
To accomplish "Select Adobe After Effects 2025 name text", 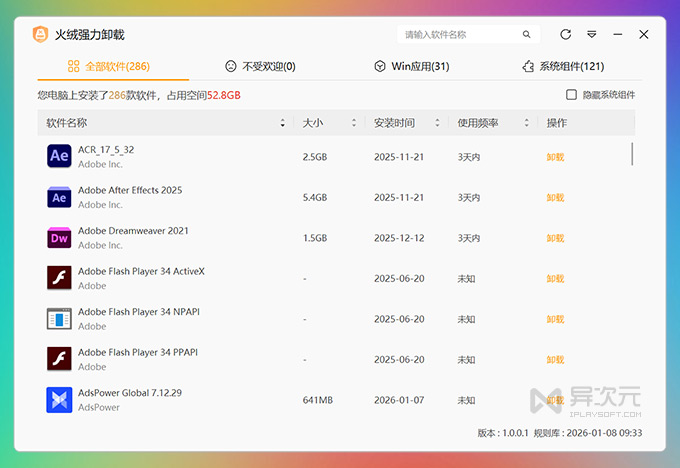I will coord(130,190).
